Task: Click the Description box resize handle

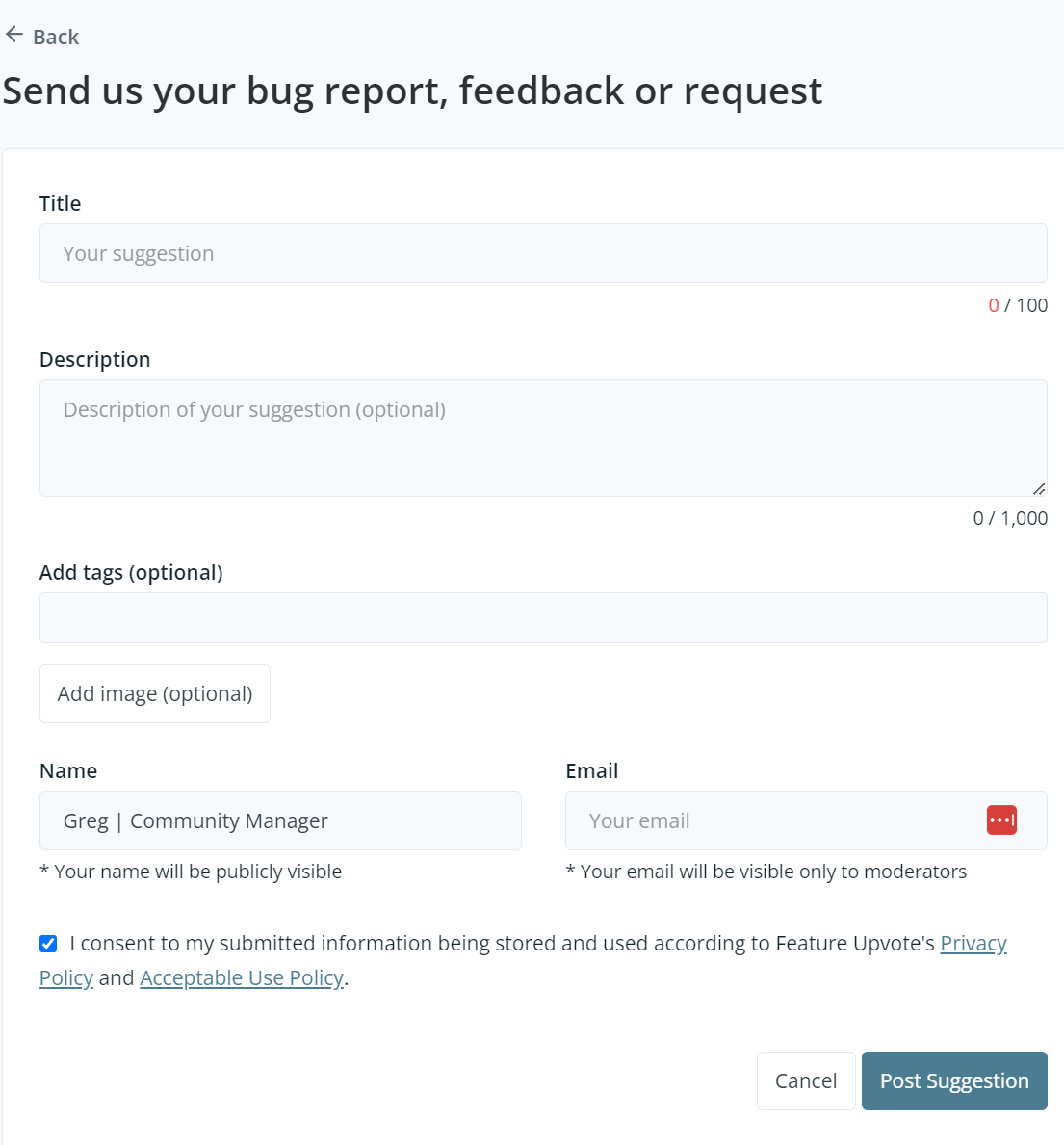Action: [1038, 488]
